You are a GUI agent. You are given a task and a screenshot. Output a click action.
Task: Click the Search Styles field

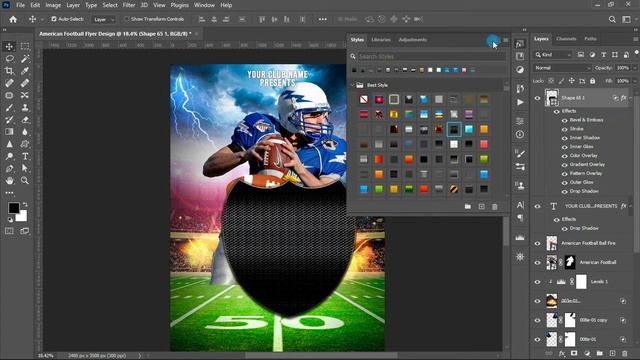[x=431, y=57]
